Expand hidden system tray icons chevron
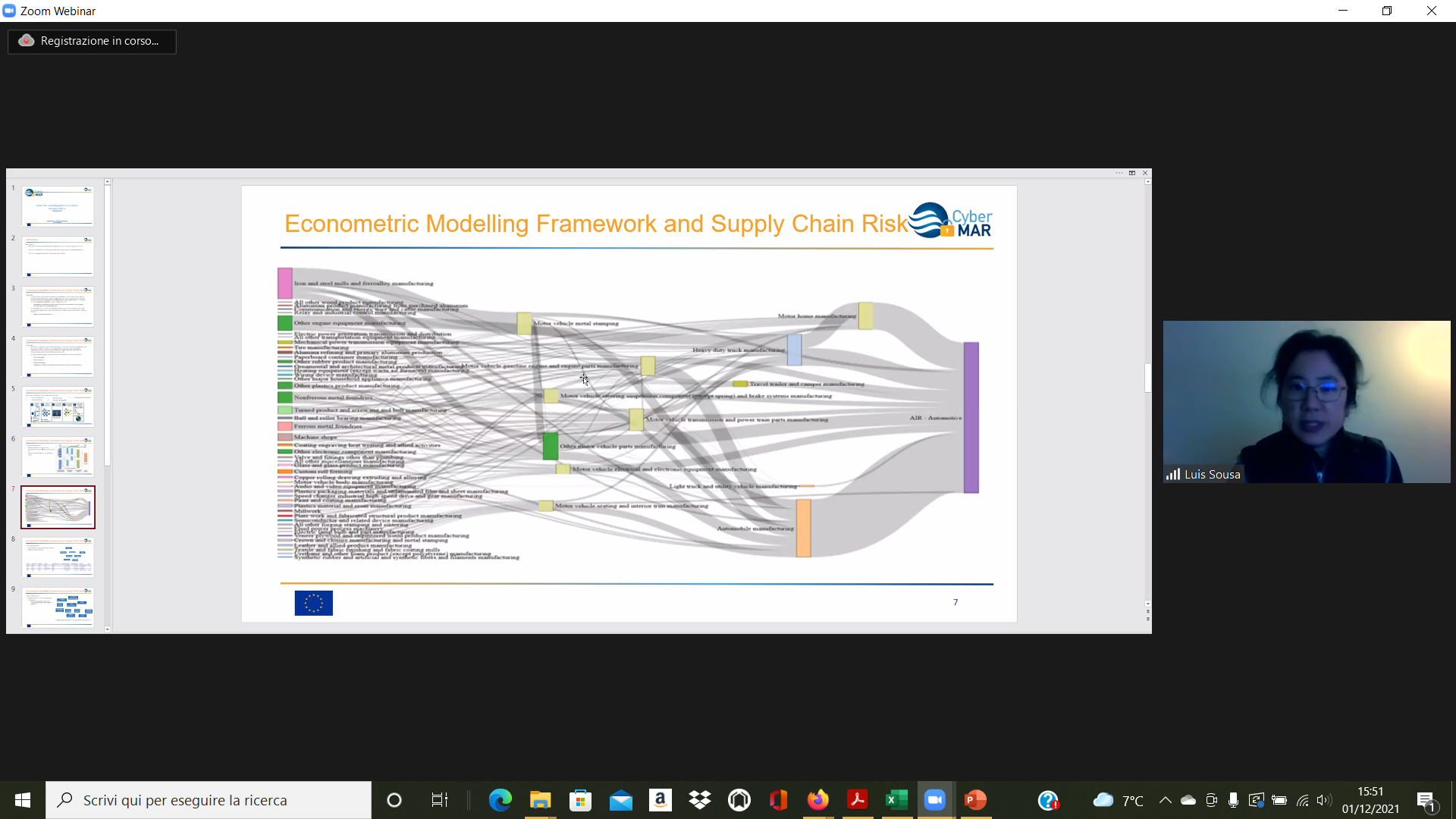This screenshot has height=819, width=1456. coord(1166,800)
